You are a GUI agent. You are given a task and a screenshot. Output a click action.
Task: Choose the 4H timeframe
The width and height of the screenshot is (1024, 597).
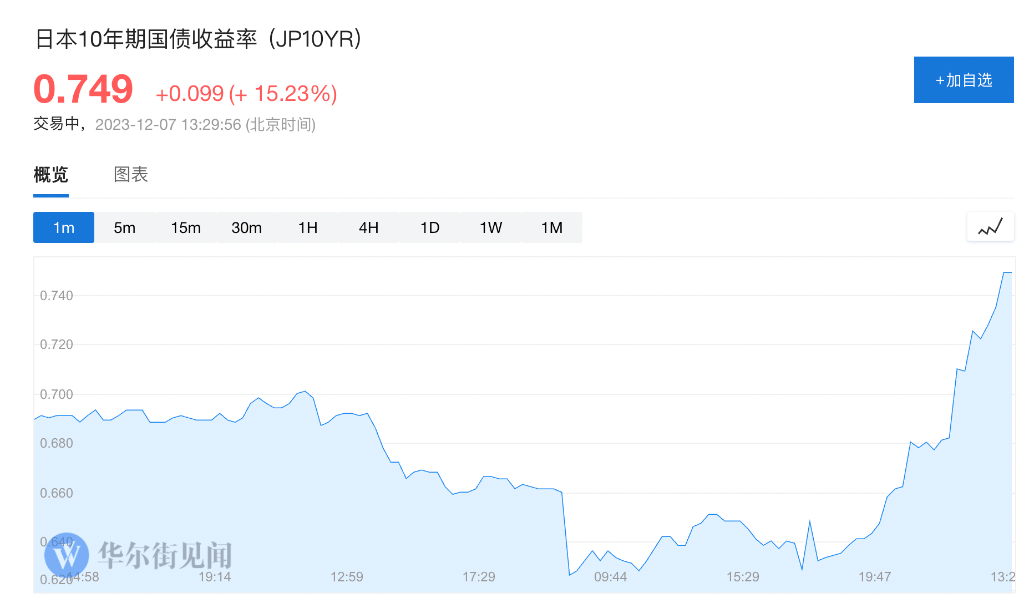pyautogui.click(x=368, y=227)
